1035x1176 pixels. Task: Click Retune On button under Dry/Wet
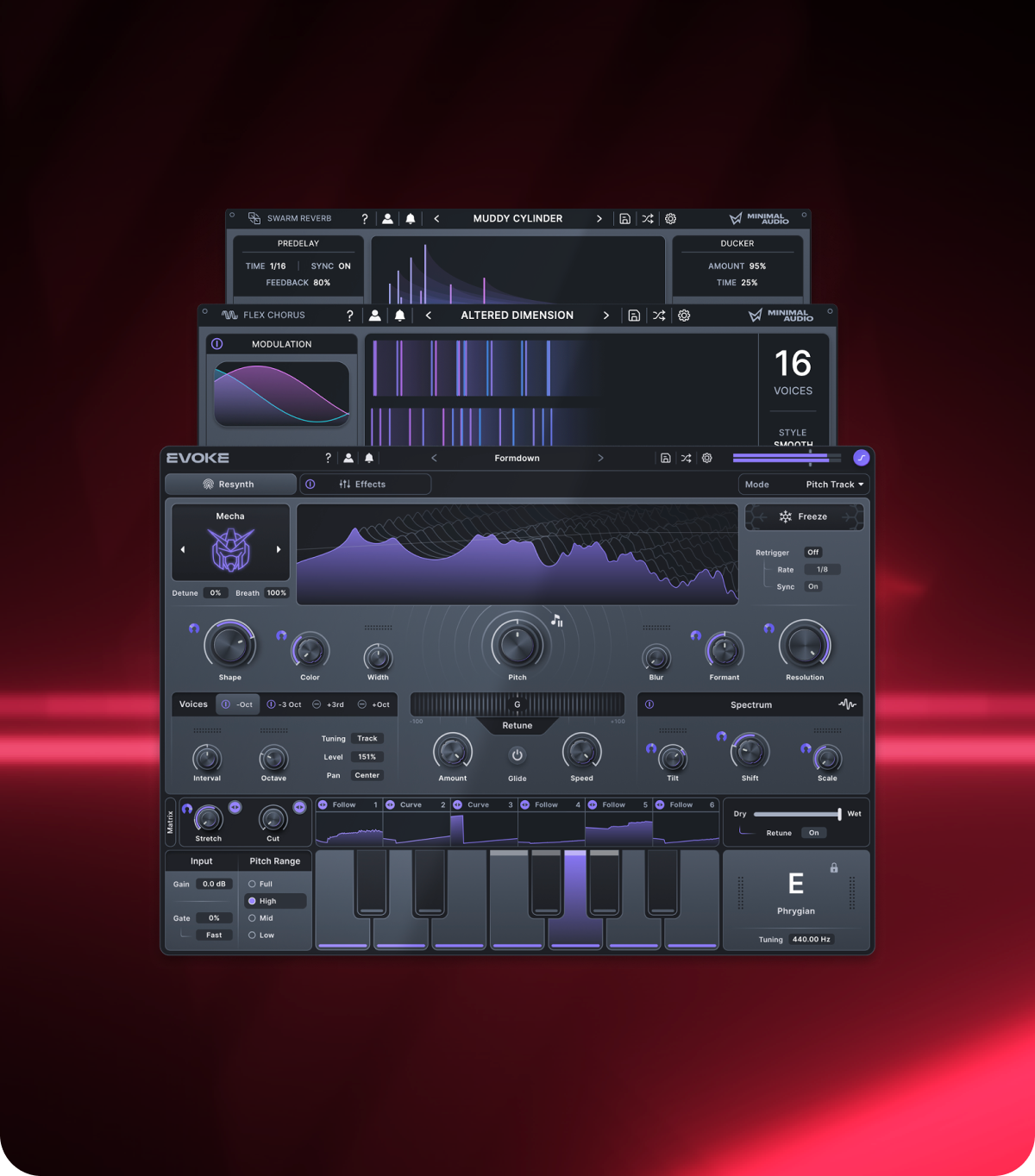(813, 833)
